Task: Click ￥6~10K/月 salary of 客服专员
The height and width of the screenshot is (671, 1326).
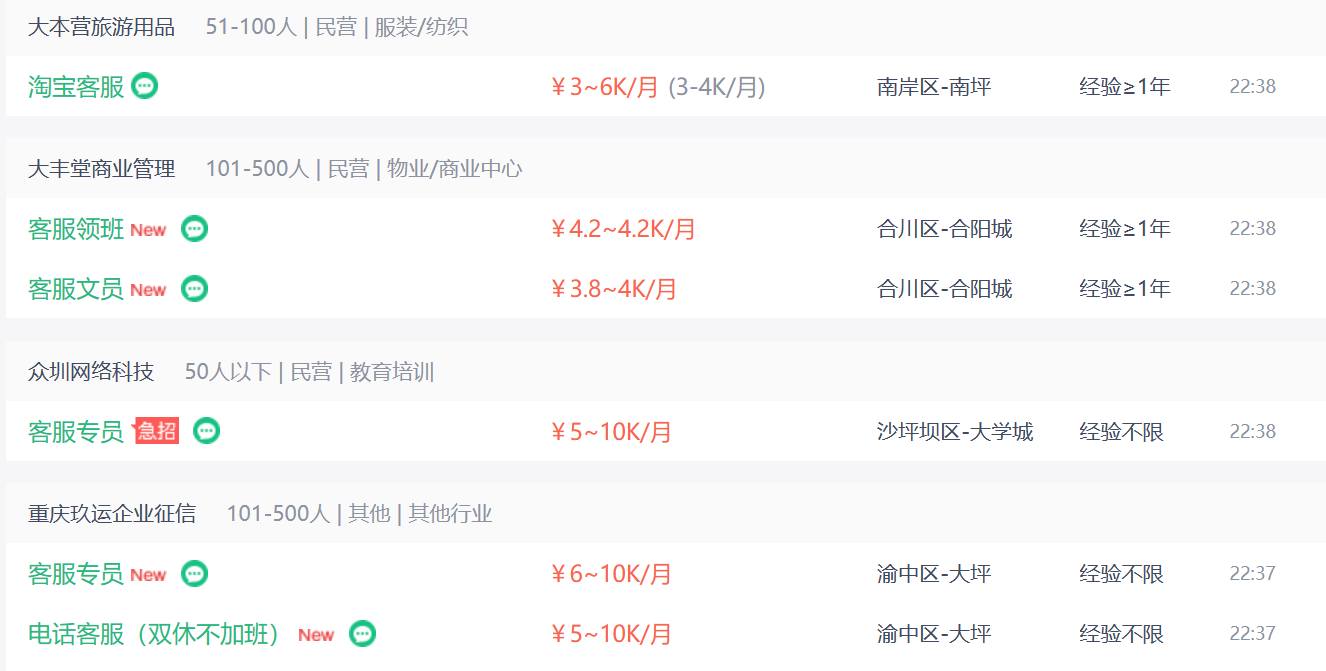Action: tap(611, 574)
